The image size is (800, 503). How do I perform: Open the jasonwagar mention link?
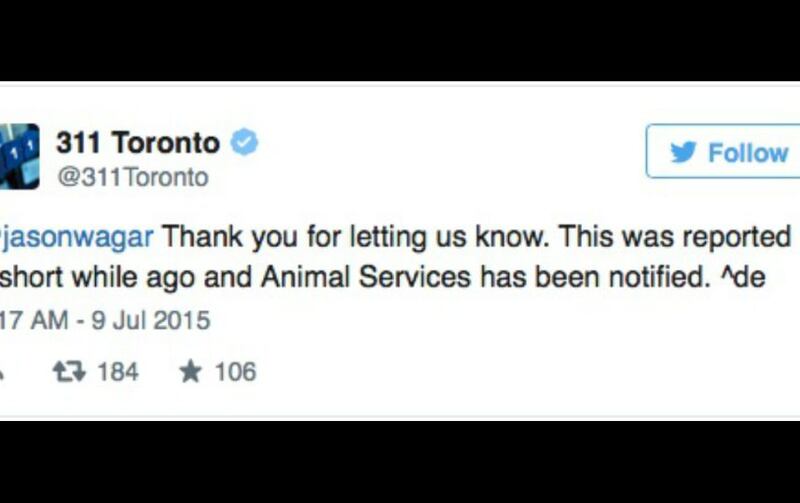pos(77,237)
